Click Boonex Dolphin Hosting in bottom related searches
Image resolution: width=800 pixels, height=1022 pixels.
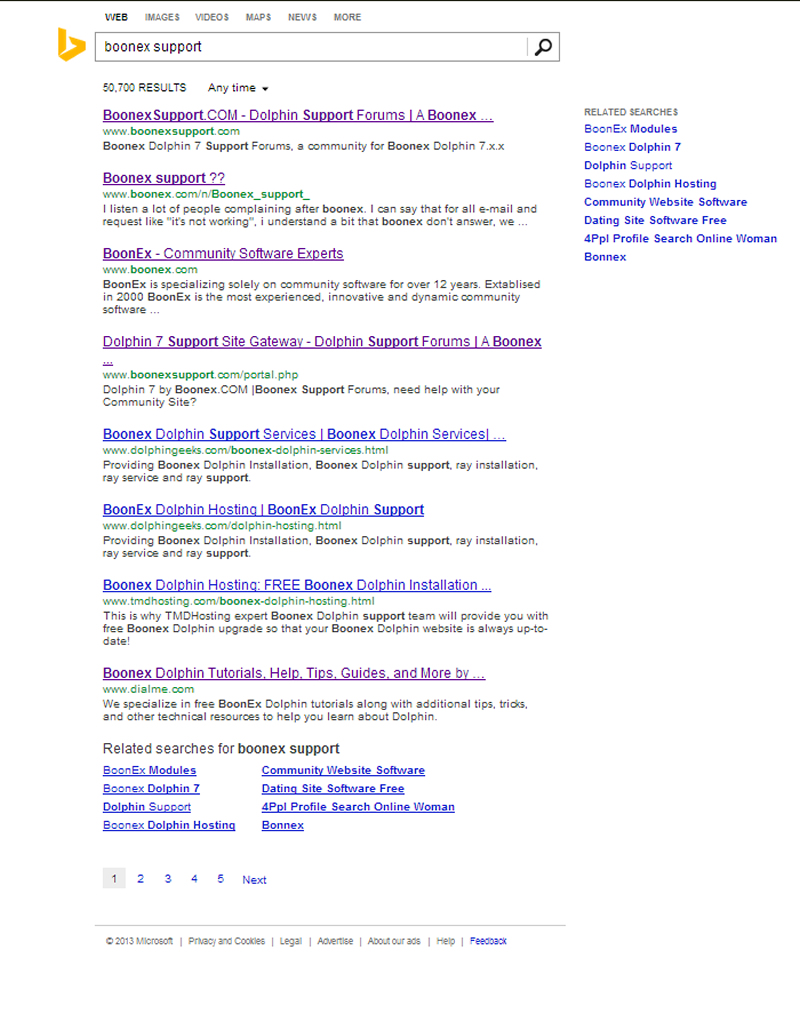pyautogui.click(x=169, y=825)
